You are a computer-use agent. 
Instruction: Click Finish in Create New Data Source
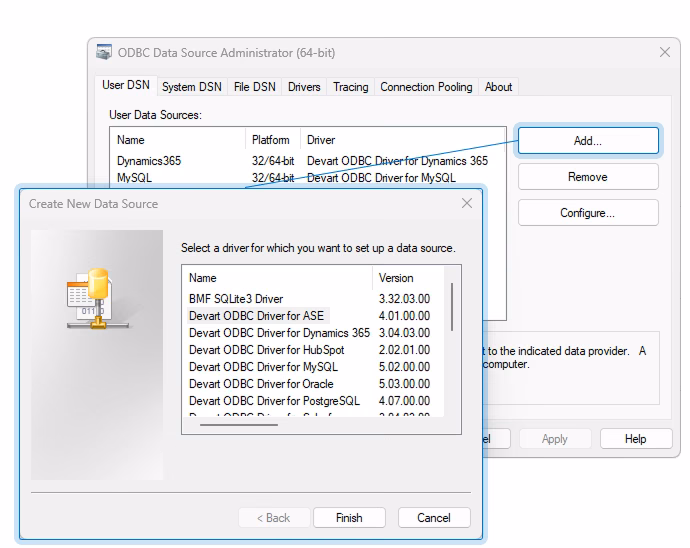[x=349, y=518]
